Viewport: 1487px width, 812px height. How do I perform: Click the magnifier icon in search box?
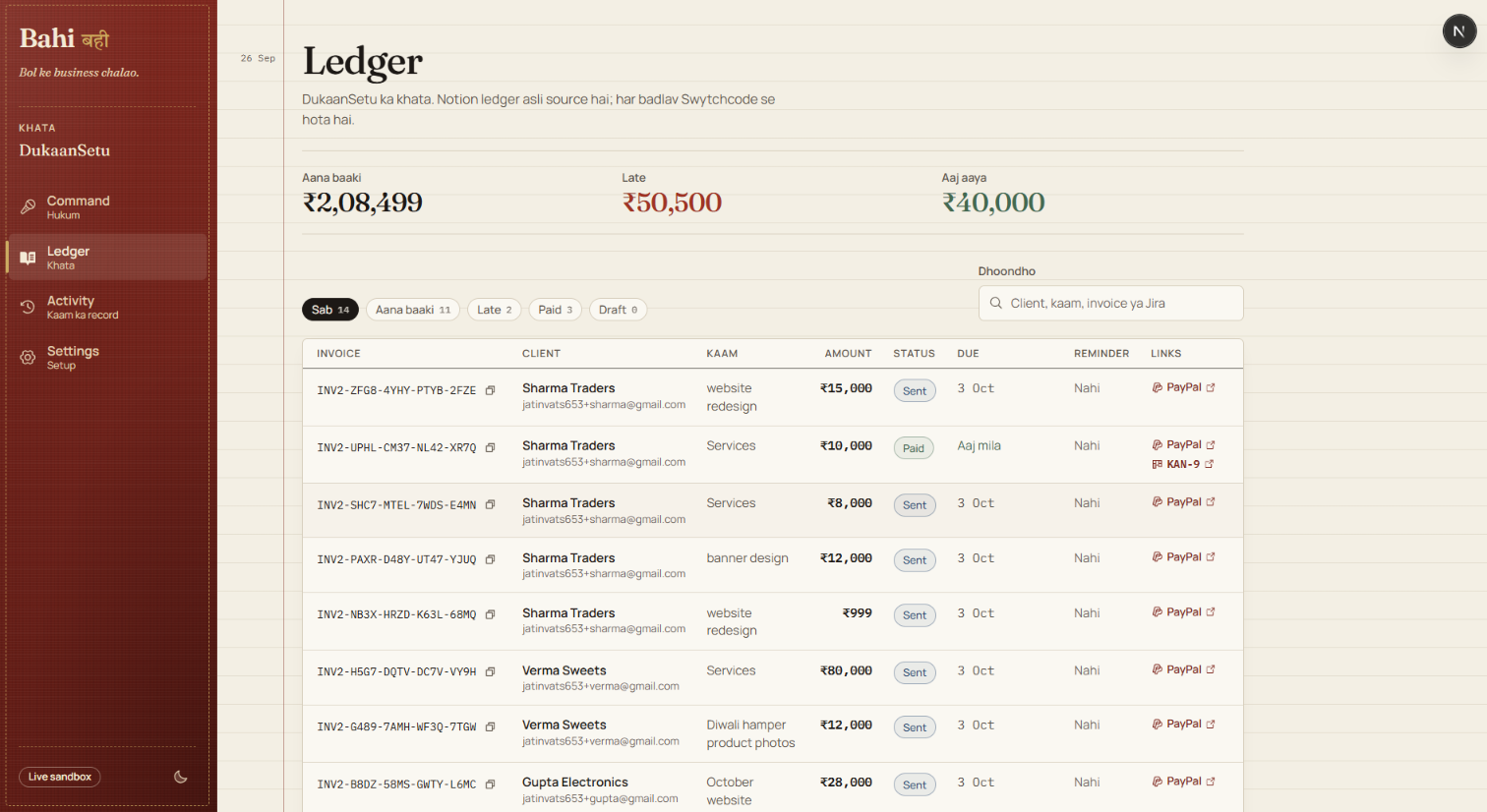coord(996,304)
